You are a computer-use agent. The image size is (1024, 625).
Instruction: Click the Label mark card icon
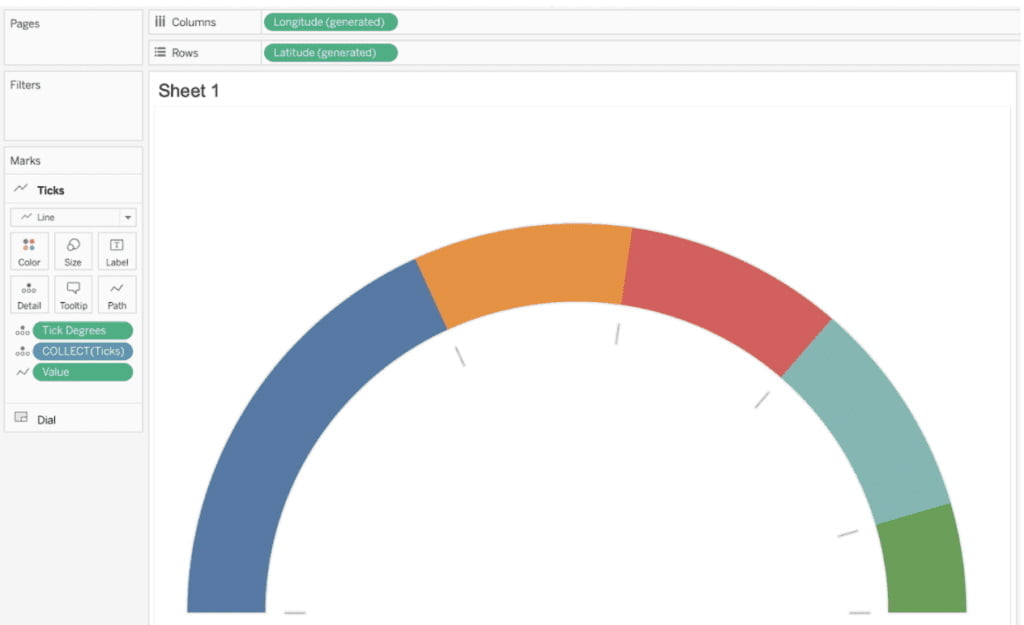tap(117, 251)
